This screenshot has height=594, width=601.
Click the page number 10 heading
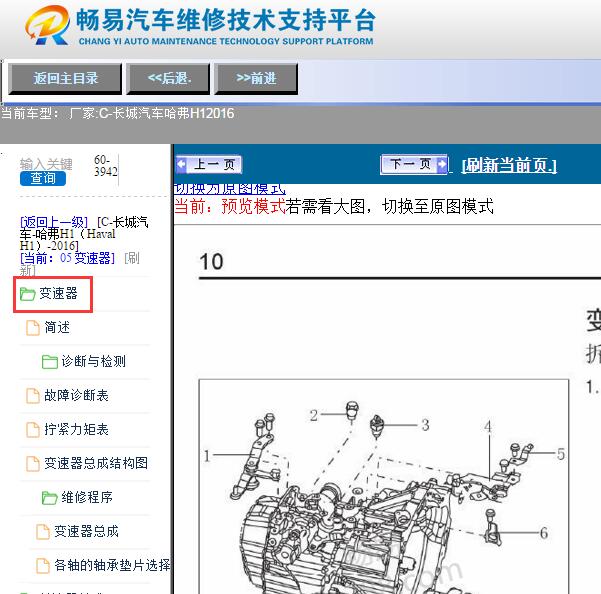click(x=211, y=262)
